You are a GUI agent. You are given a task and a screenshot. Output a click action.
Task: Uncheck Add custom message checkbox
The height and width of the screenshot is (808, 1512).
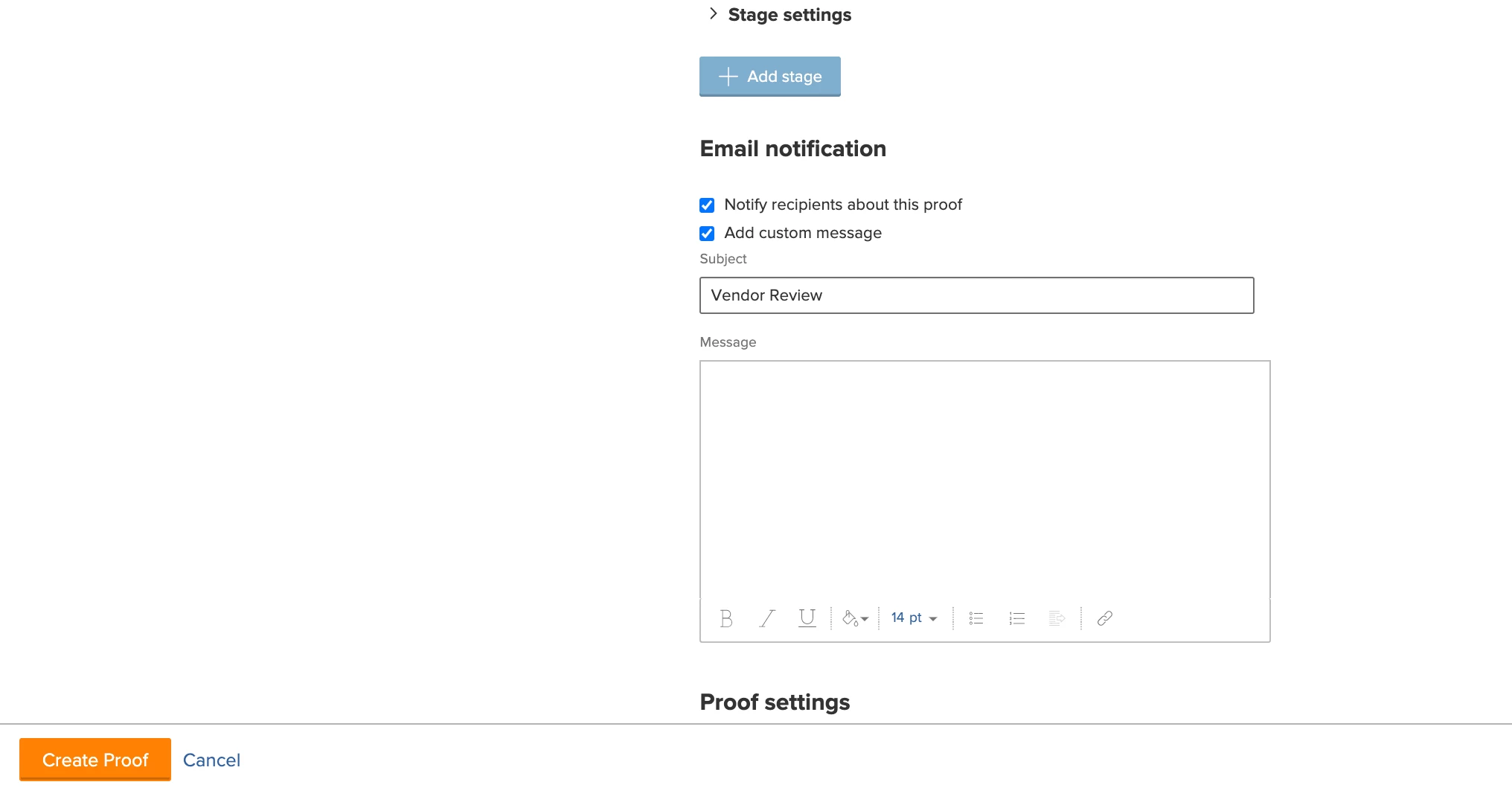pos(707,234)
